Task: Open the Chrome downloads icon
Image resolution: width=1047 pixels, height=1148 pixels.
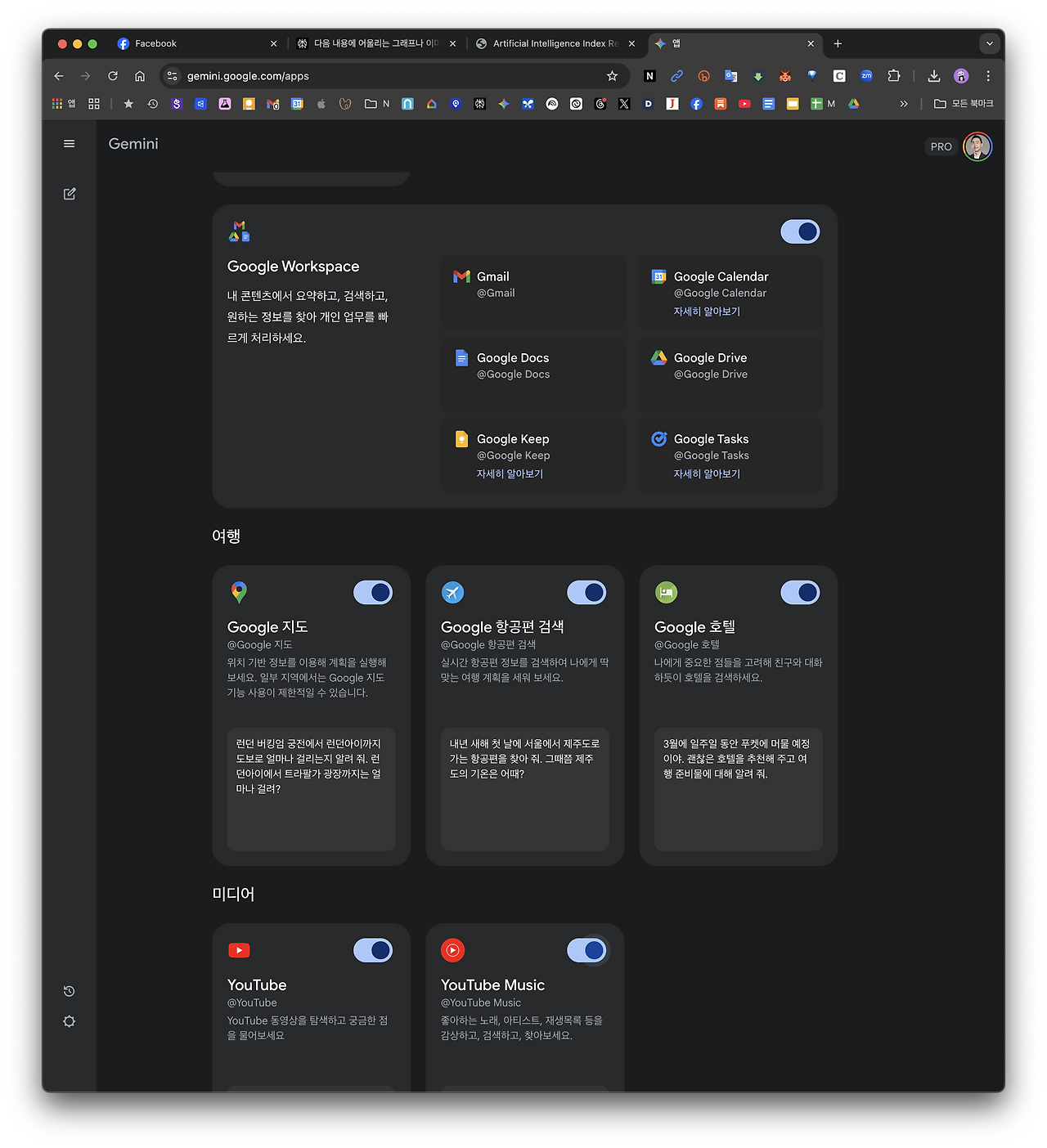Action: tap(934, 76)
